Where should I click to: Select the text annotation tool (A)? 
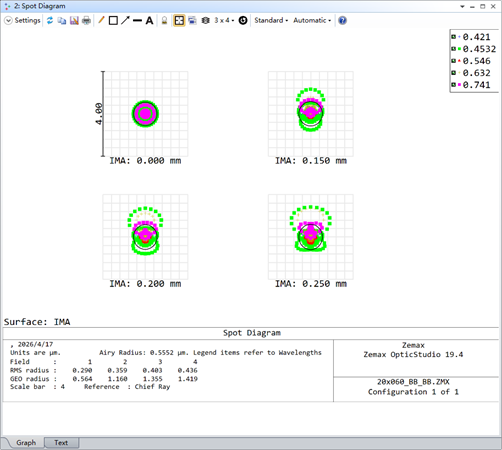pos(149,21)
